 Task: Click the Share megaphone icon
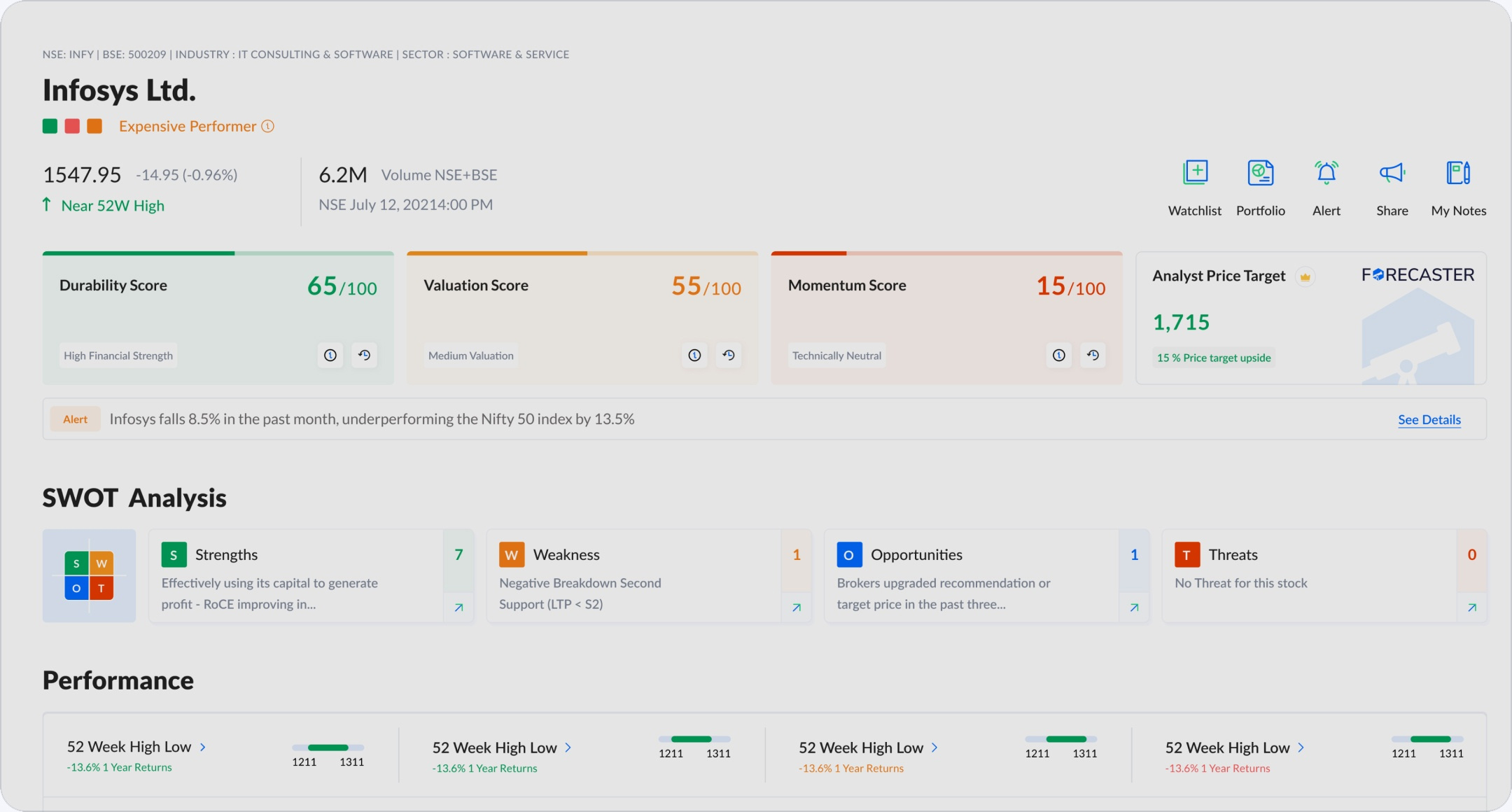[1392, 172]
